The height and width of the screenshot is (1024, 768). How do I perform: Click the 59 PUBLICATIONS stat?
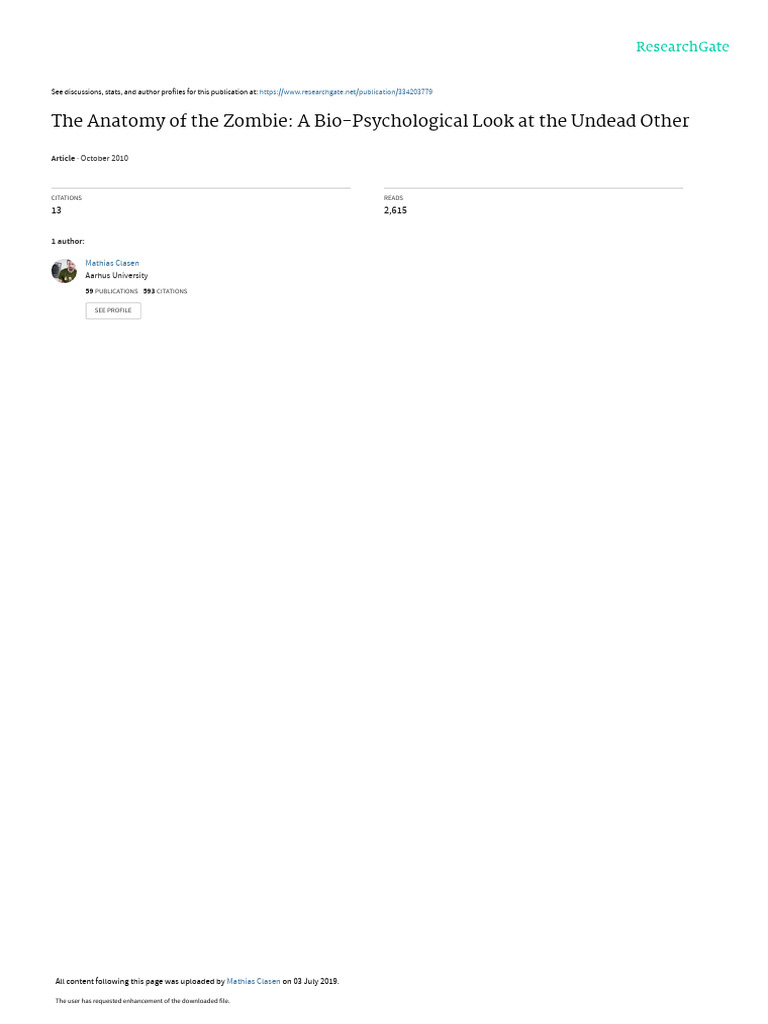tap(112, 291)
